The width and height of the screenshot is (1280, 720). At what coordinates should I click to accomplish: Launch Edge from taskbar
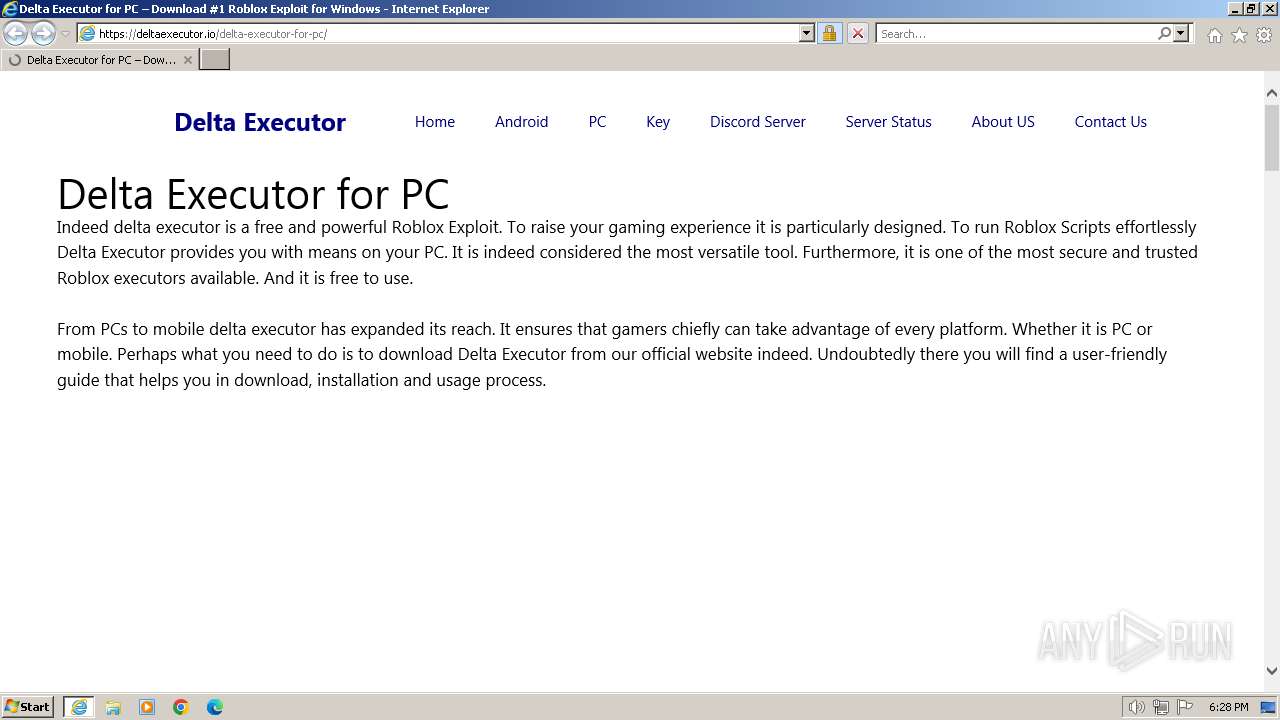click(215, 707)
